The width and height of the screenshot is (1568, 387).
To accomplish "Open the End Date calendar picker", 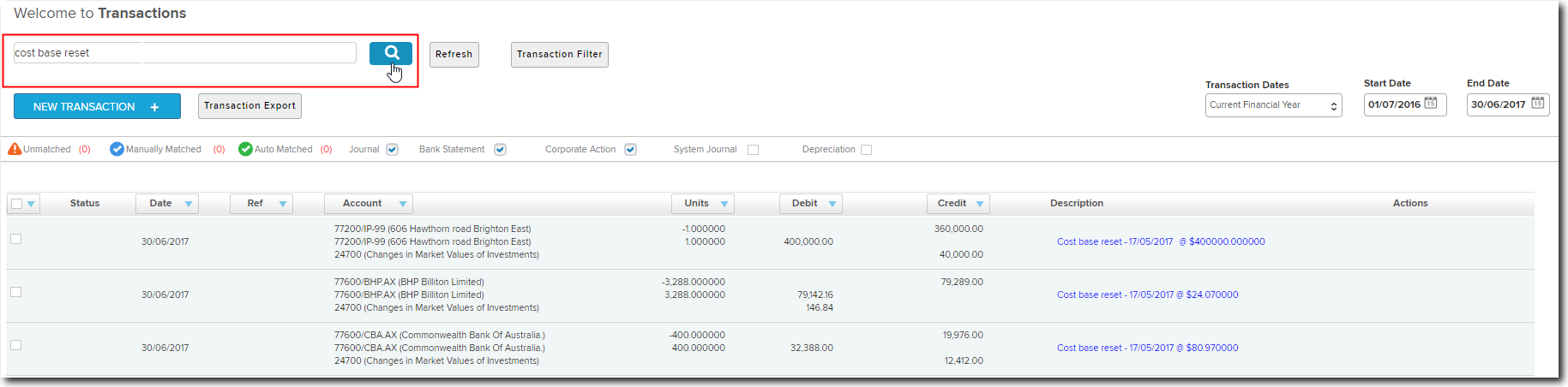I will (x=1537, y=104).
